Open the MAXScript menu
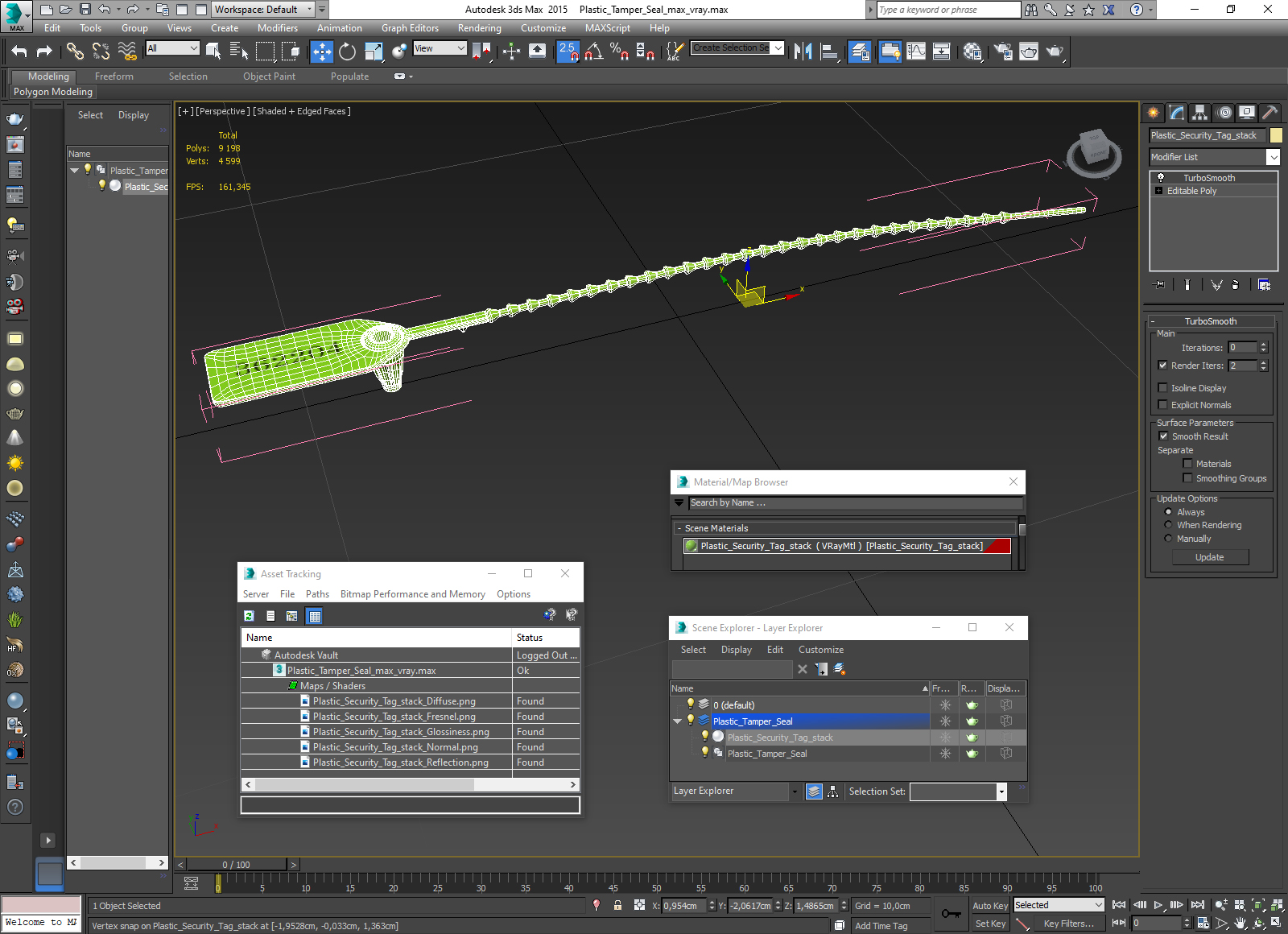Screen dimensions: 1288x934 click(x=607, y=28)
